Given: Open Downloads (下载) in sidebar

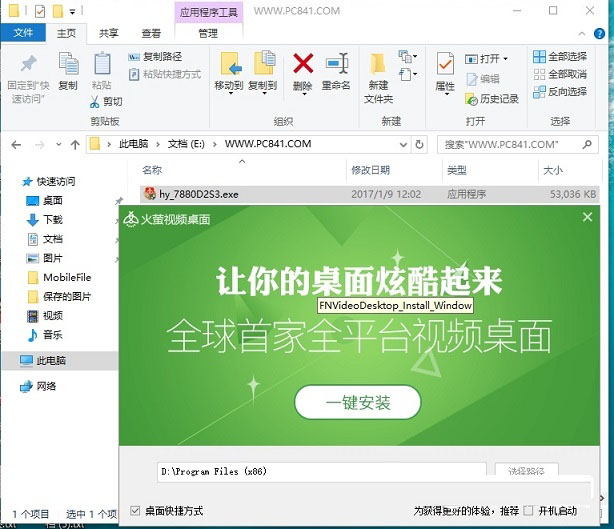Looking at the screenshot, I should [x=45, y=220].
